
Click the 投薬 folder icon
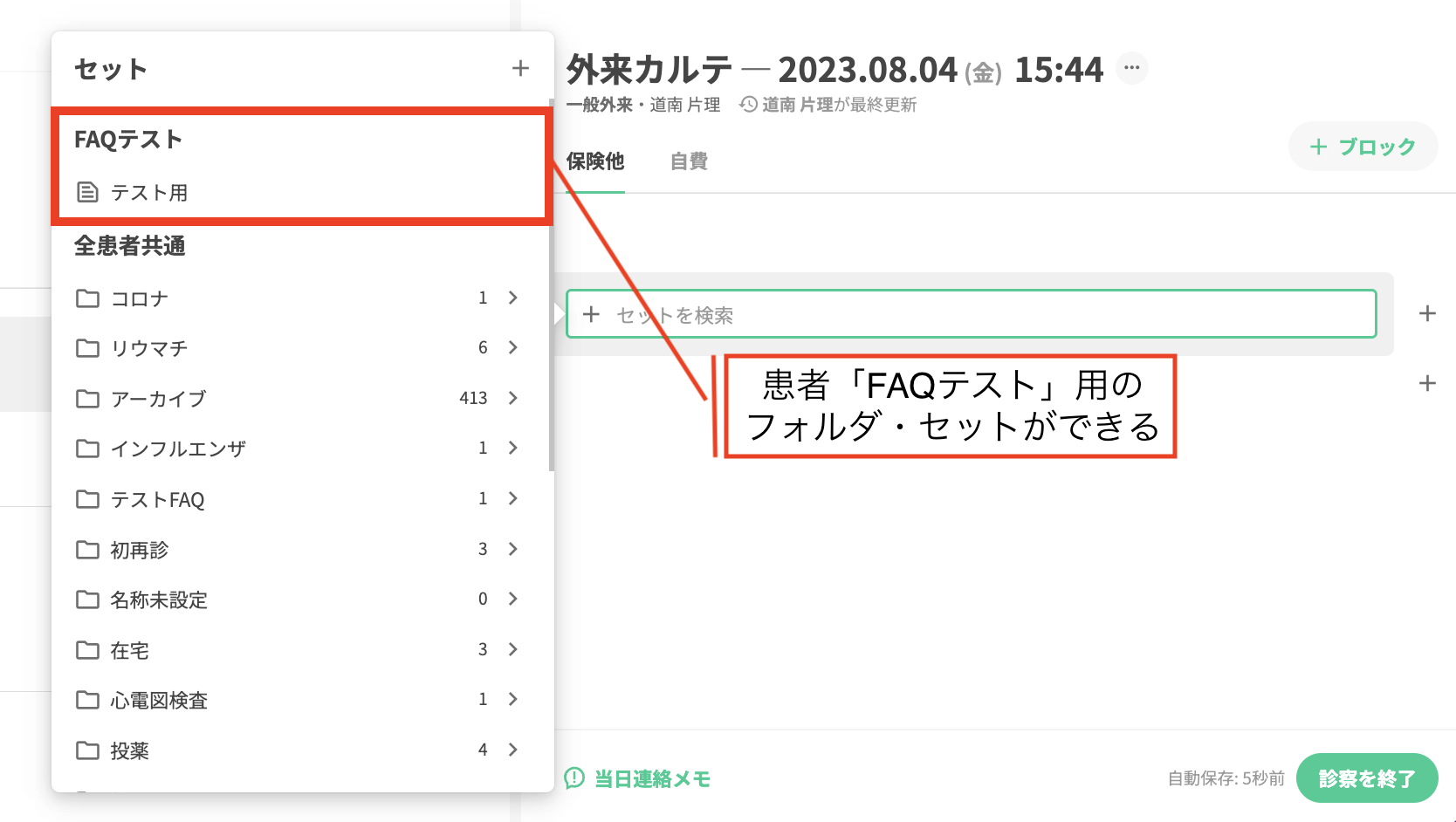(x=87, y=750)
